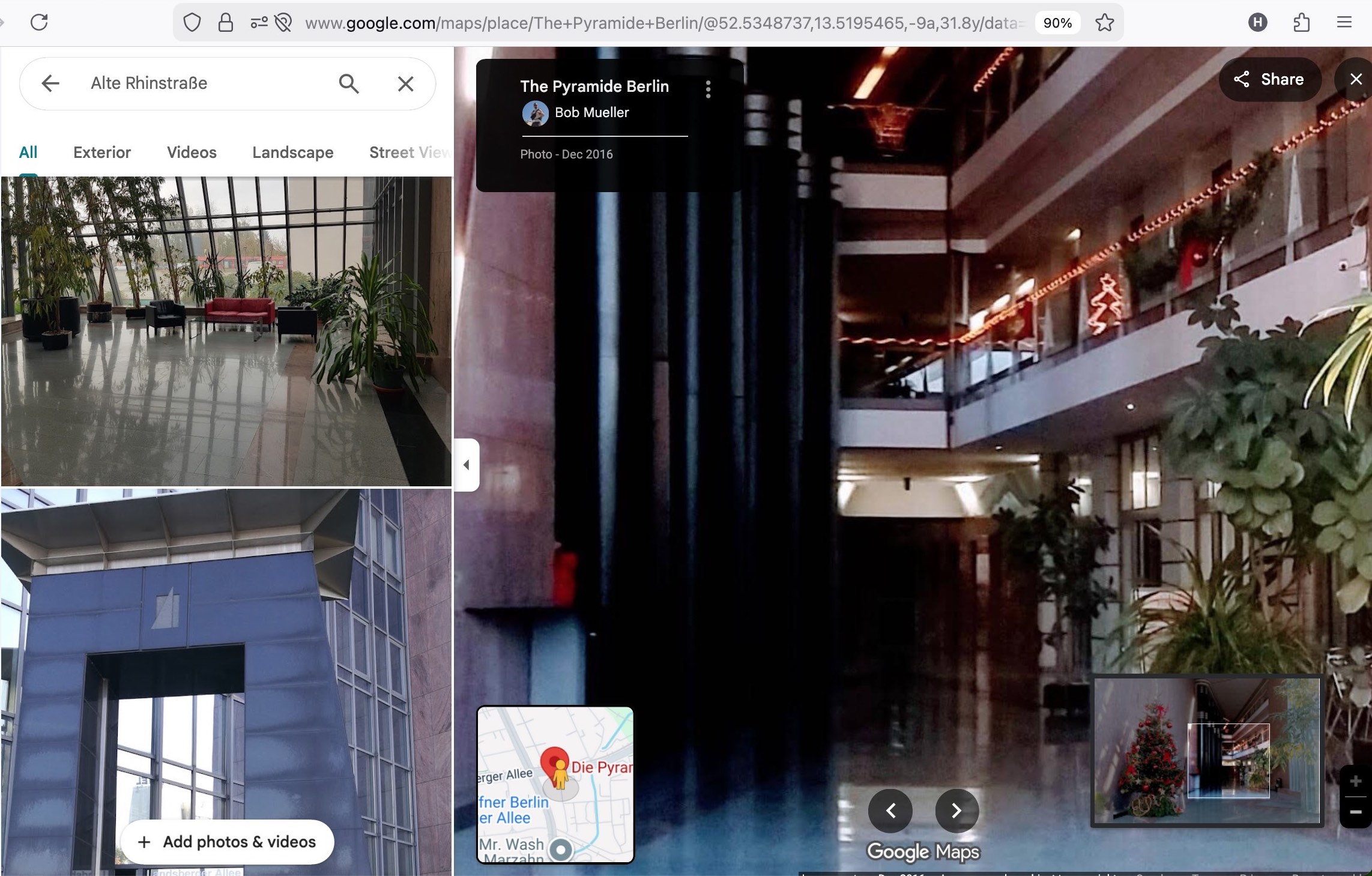Open the Firefox hamburger menu
This screenshot has width=1372, height=876.
point(1344,23)
